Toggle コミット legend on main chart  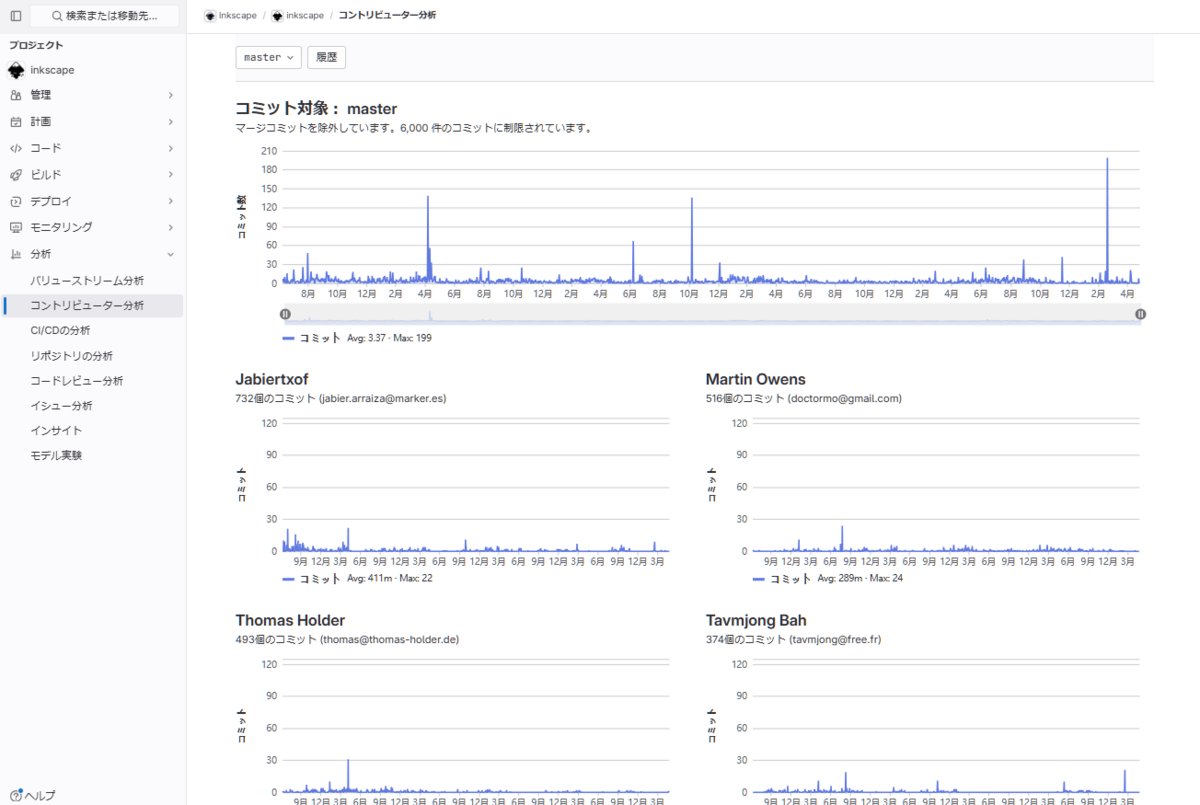tap(312, 338)
